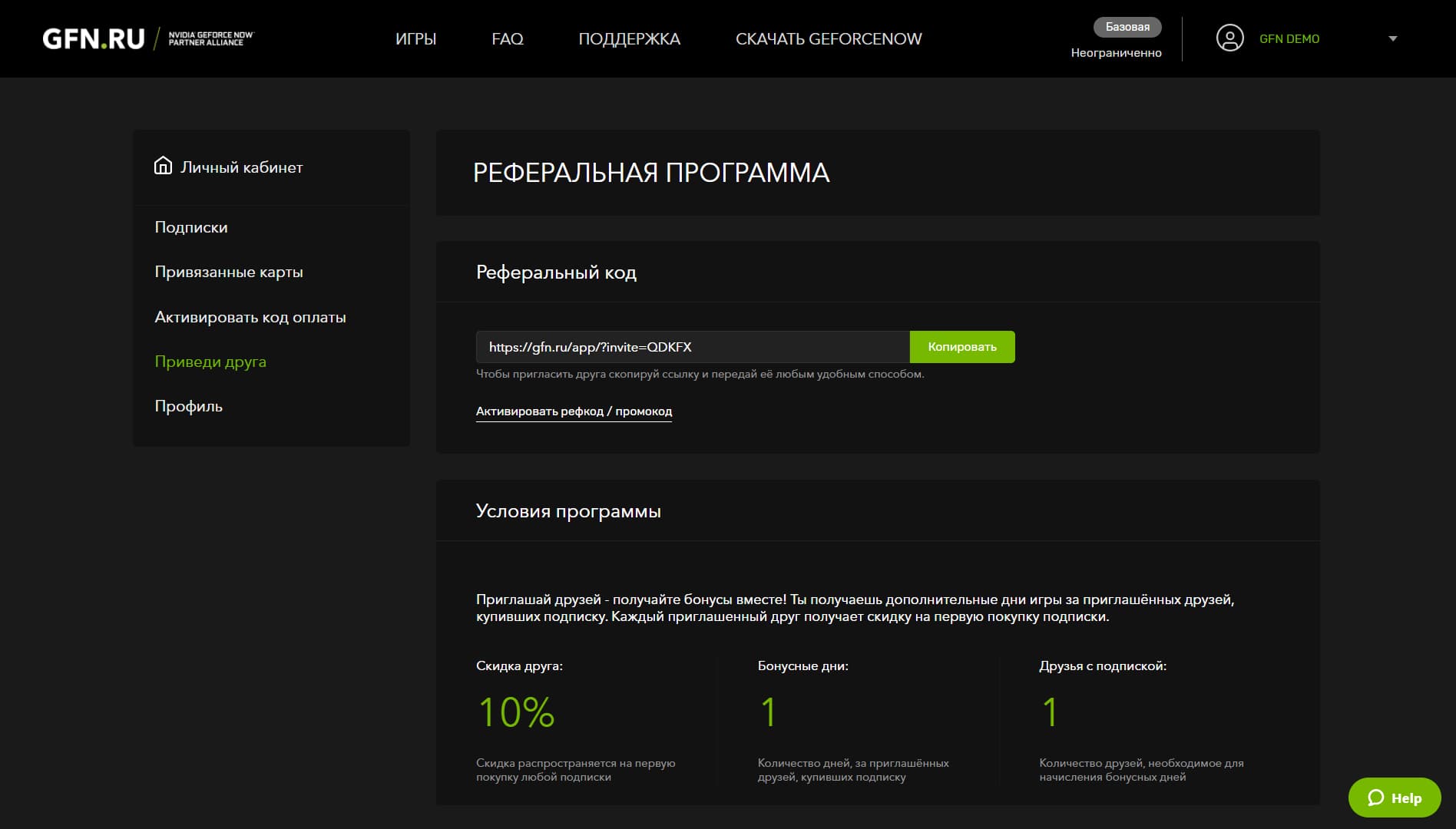Open the ИГРЫ menu item
1456x829 pixels.
pyautogui.click(x=415, y=38)
